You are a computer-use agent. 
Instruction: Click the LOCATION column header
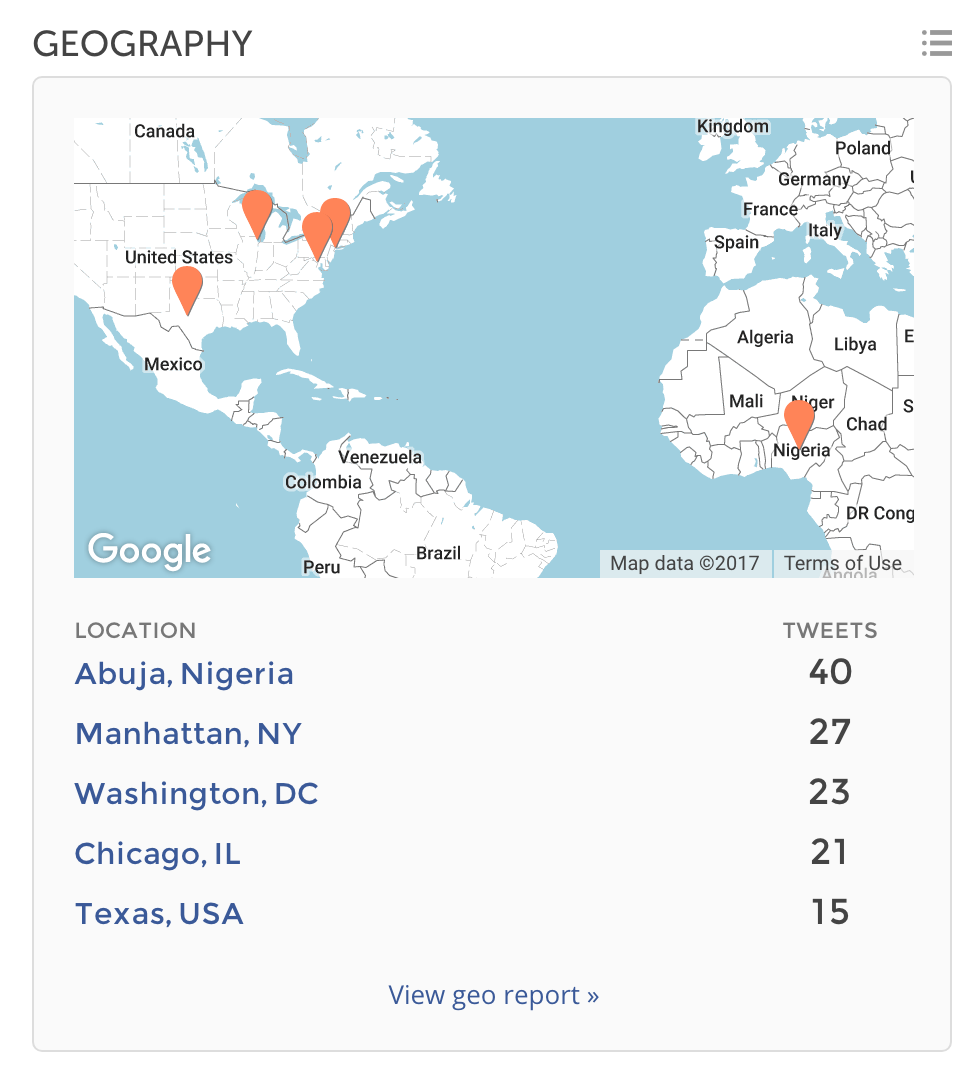[x=135, y=630]
